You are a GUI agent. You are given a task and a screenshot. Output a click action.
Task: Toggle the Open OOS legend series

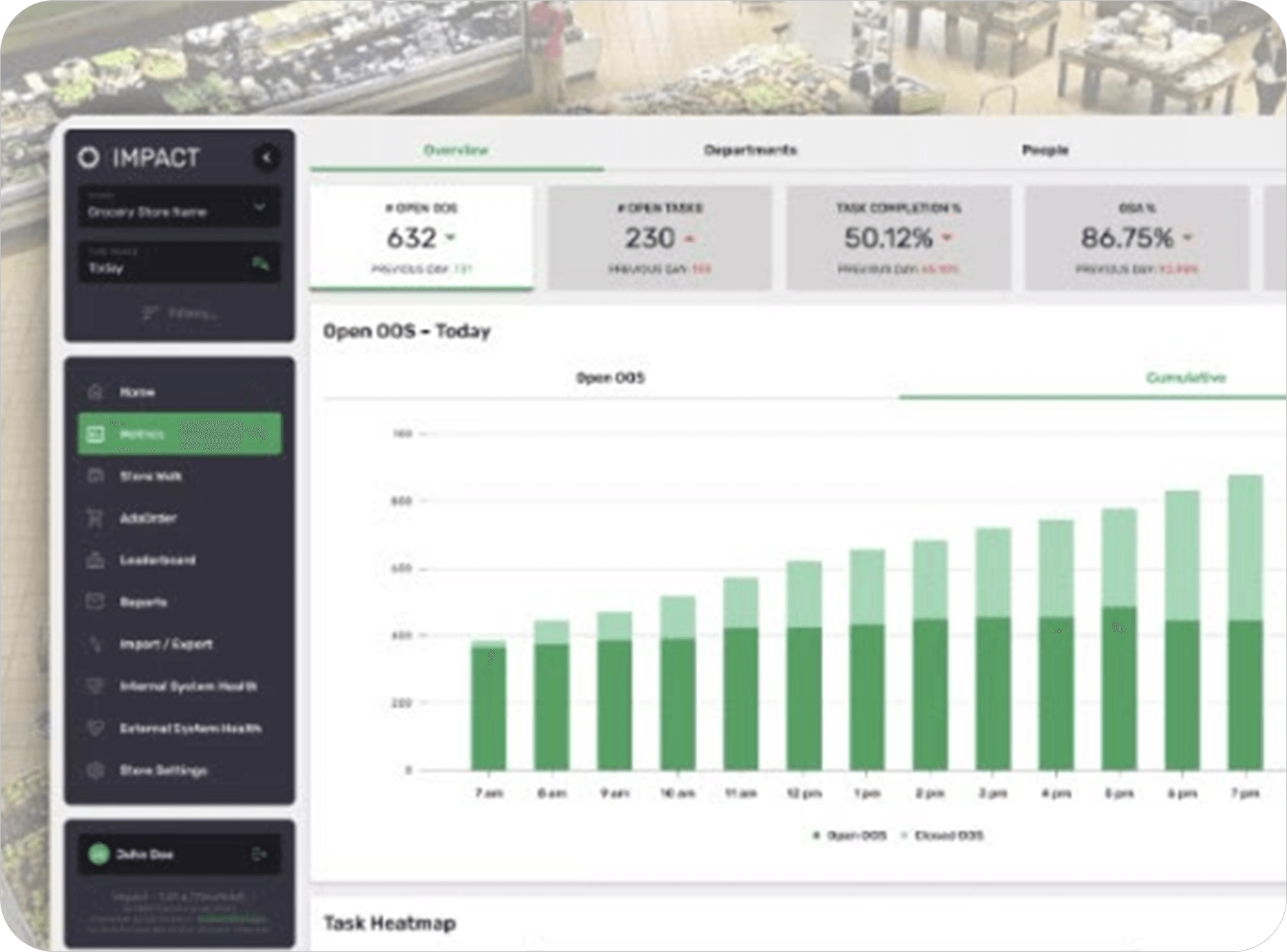click(849, 836)
